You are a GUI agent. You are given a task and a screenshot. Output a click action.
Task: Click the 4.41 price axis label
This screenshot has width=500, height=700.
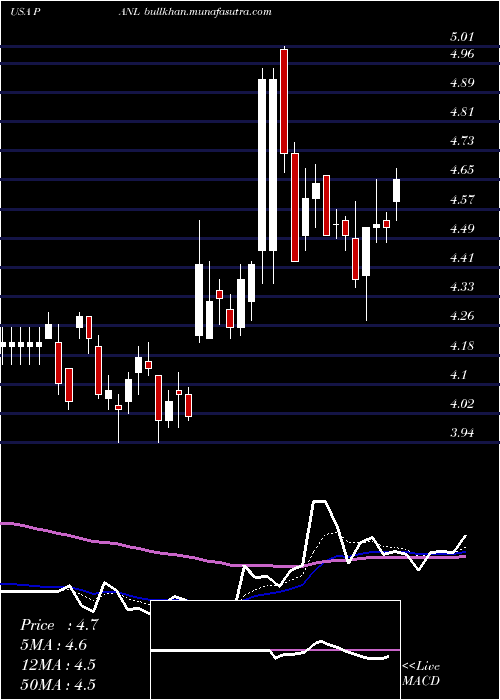[x=462, y=258]
